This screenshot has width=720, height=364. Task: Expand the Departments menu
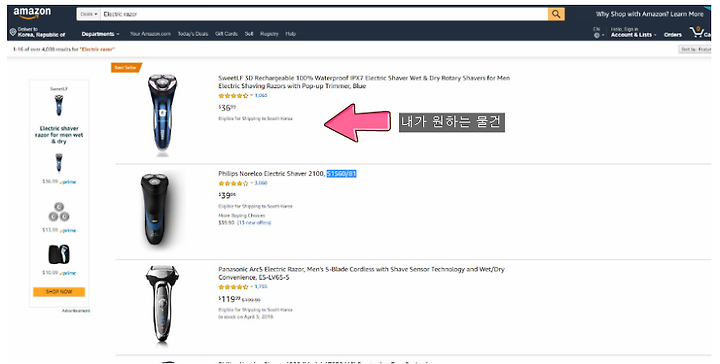click(100, 34)
